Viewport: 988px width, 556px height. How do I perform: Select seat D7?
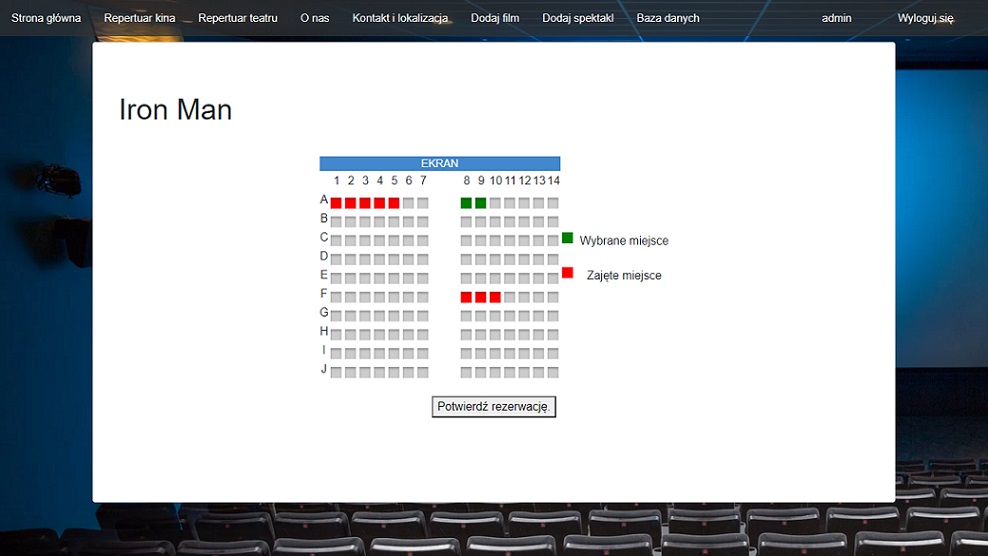(x=423, y=259)
